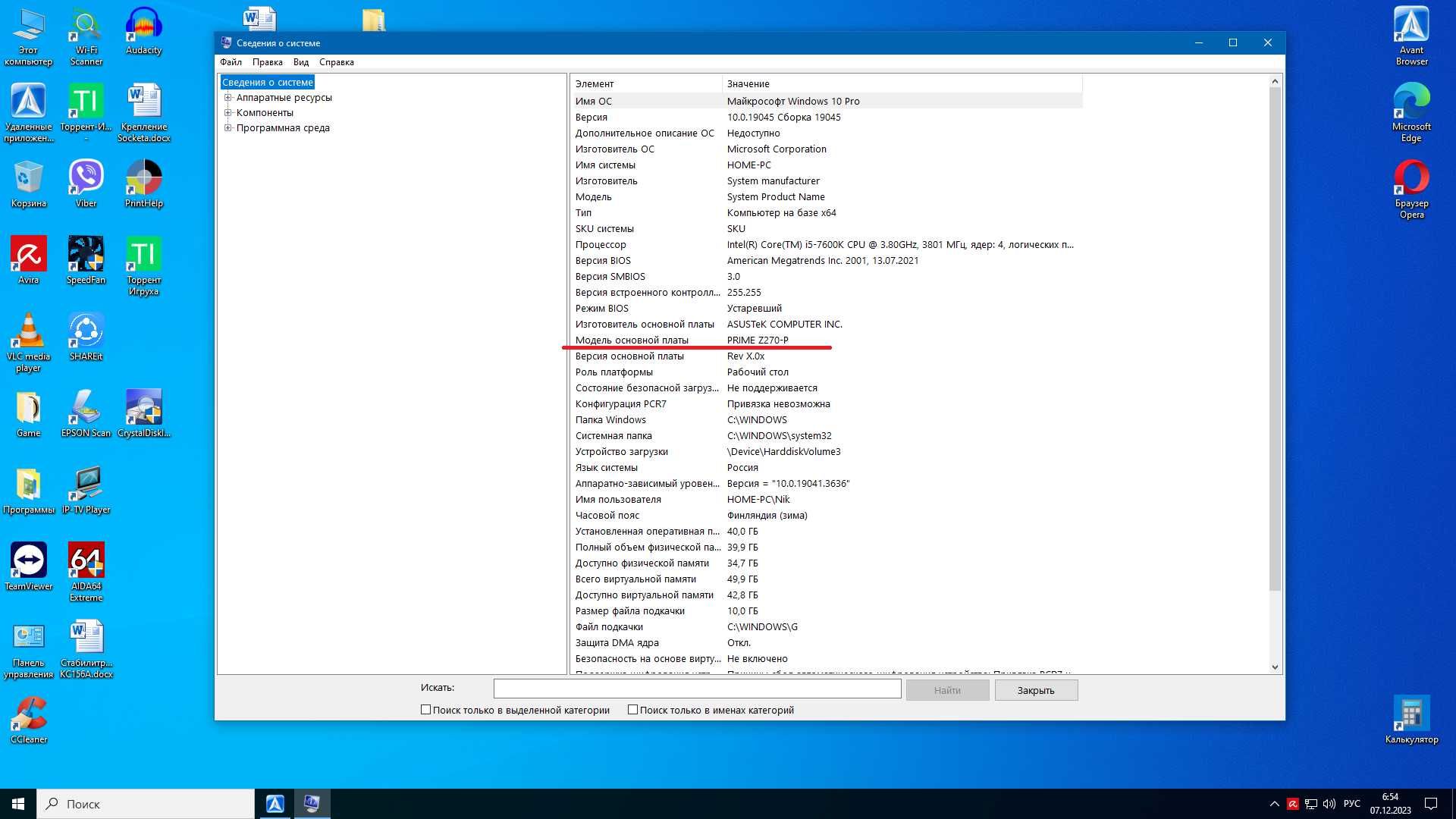Screen dimensions: 1456x819
Task: Open the IP-TV Player shortcut
Action: coord(86,490)
